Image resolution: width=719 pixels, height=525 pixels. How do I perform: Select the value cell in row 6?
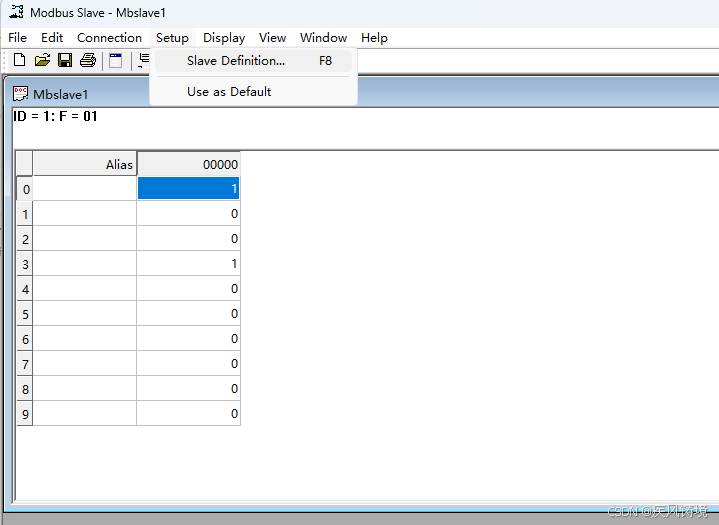pyautogui.click(x=188, y=338)
